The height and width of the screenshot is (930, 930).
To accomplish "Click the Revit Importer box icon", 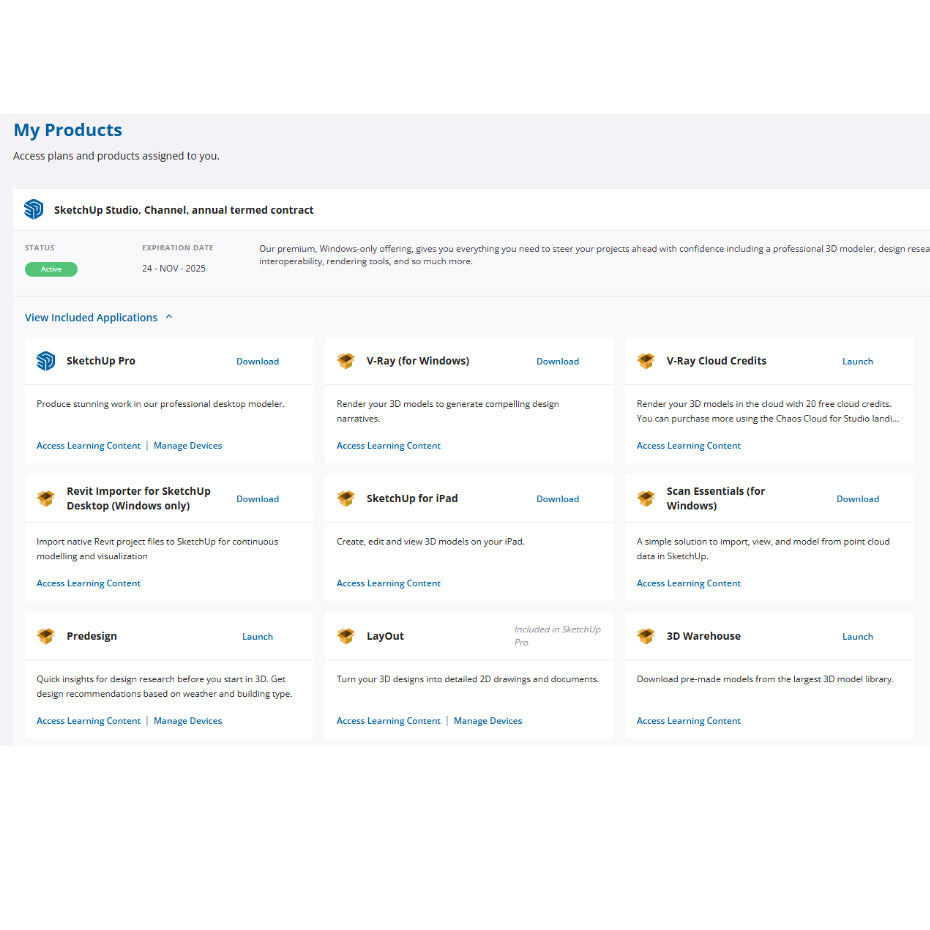I will (46, 498).
